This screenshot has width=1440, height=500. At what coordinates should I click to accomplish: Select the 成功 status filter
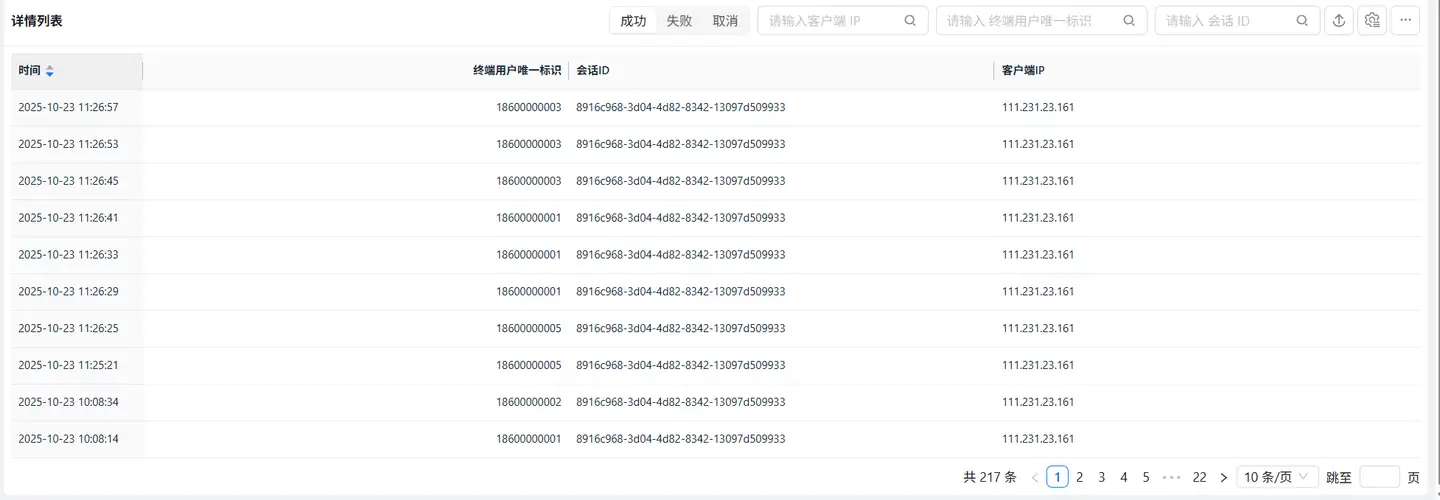(x=633, y=21)
